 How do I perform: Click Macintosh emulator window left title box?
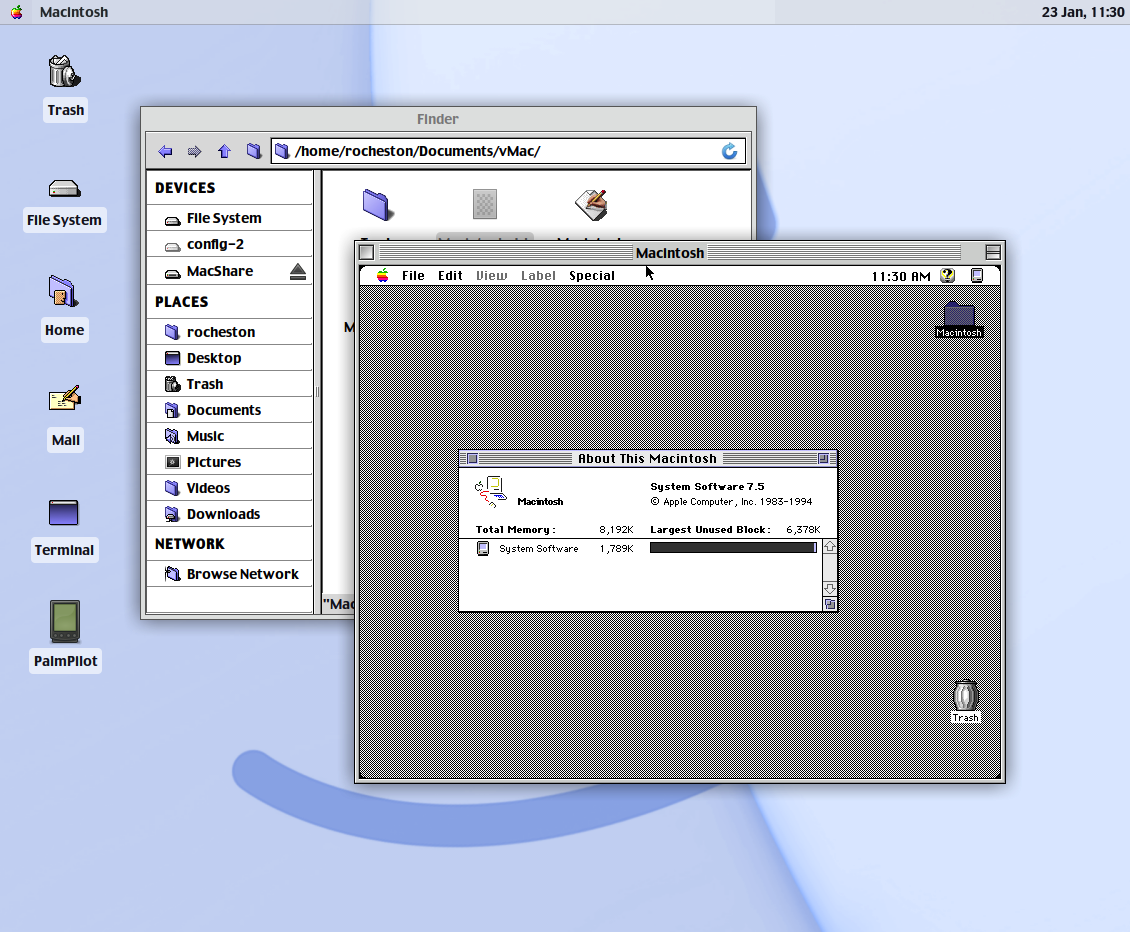pyautogui.click(x=366, y=252)
